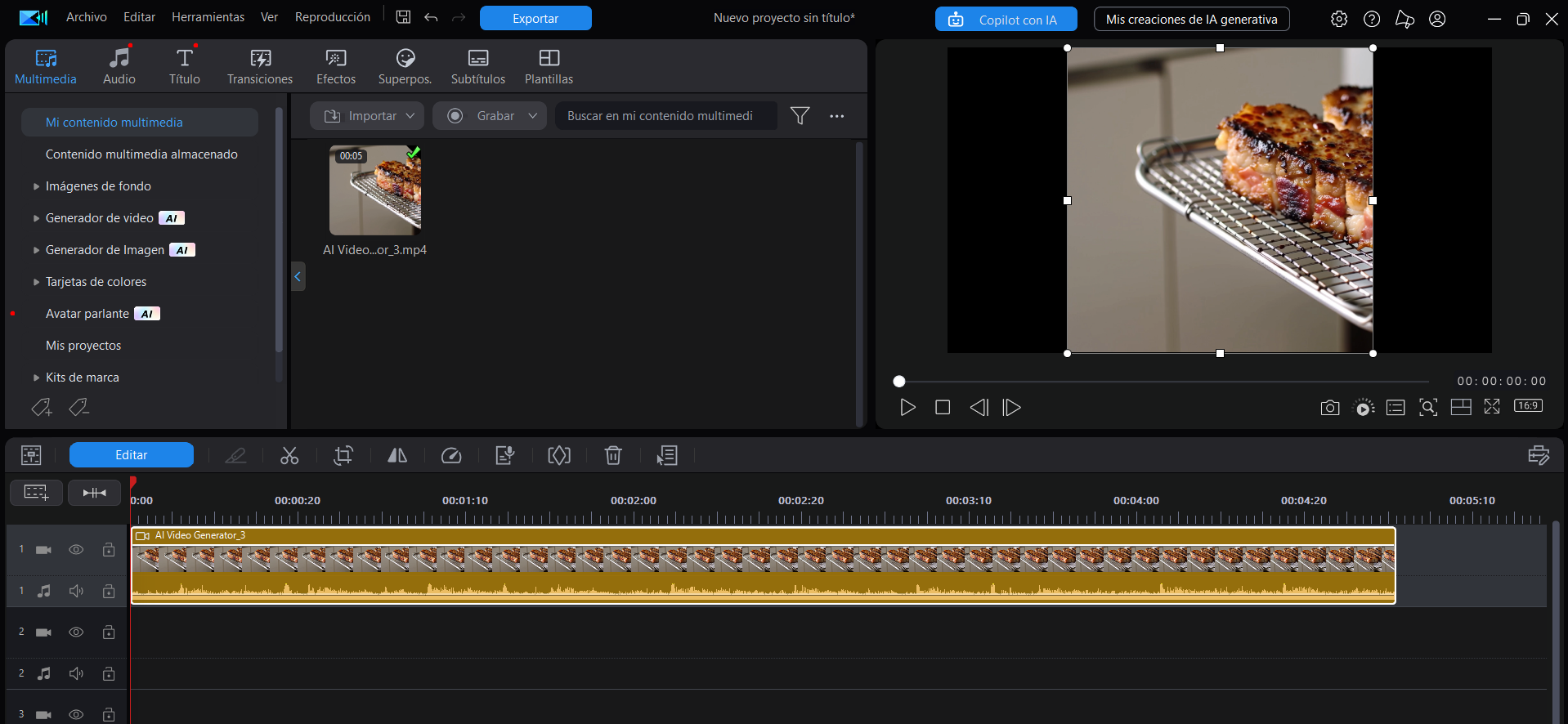This screenshot has height=724, width=1568.
Task: Toggle visibility of video track 1
Action: (76, 550)
